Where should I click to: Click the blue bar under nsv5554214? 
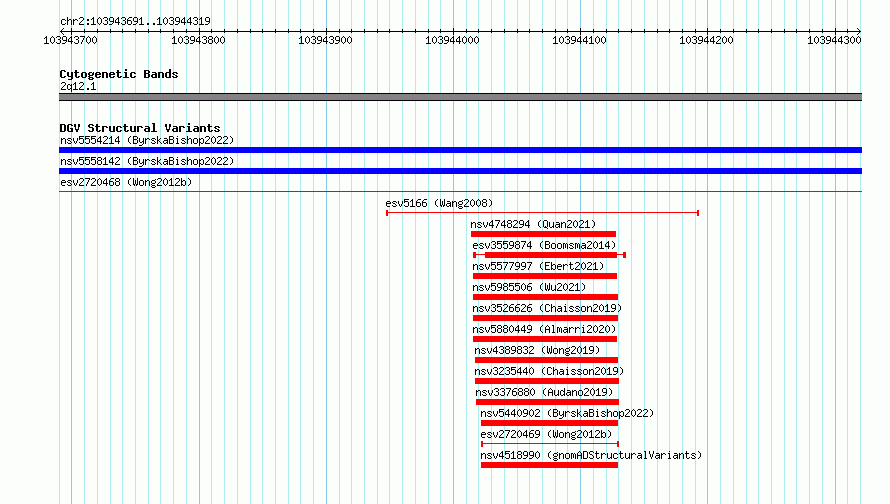[460, 150]
